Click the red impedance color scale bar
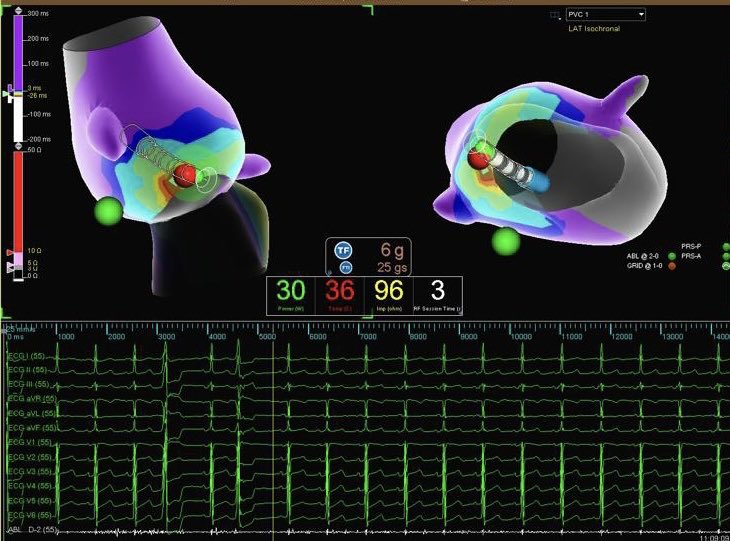The image size is (730, 541). pyautogui.click(x=18, y=201)
